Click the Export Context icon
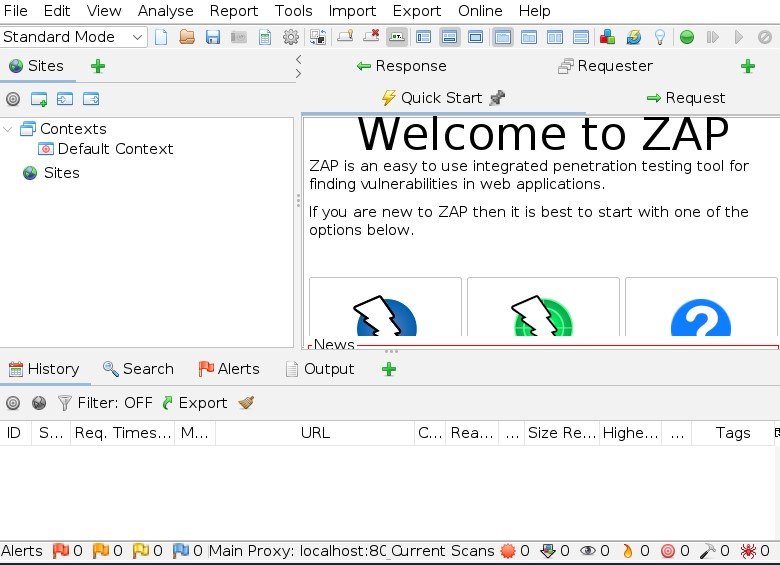Image resolution: width=780 pixels, height=565 pixels. point(91,99)
